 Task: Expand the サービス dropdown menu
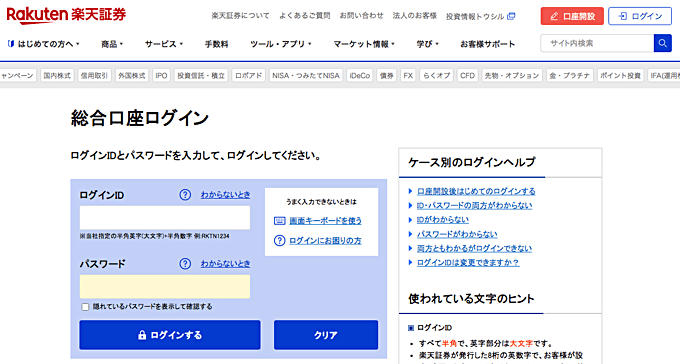tap(164, 44)
